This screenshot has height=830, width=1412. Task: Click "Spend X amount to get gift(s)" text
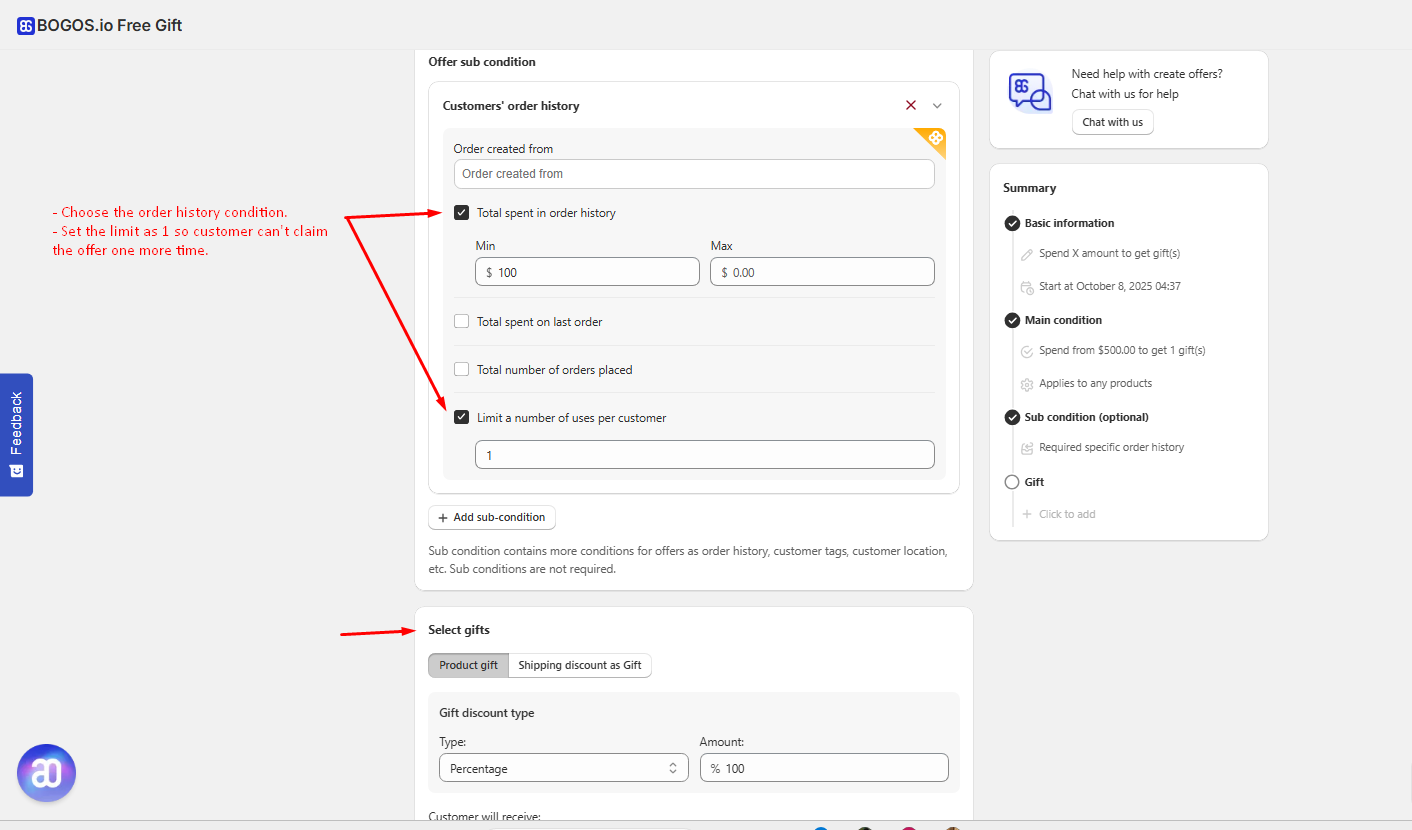[1109, 254]
